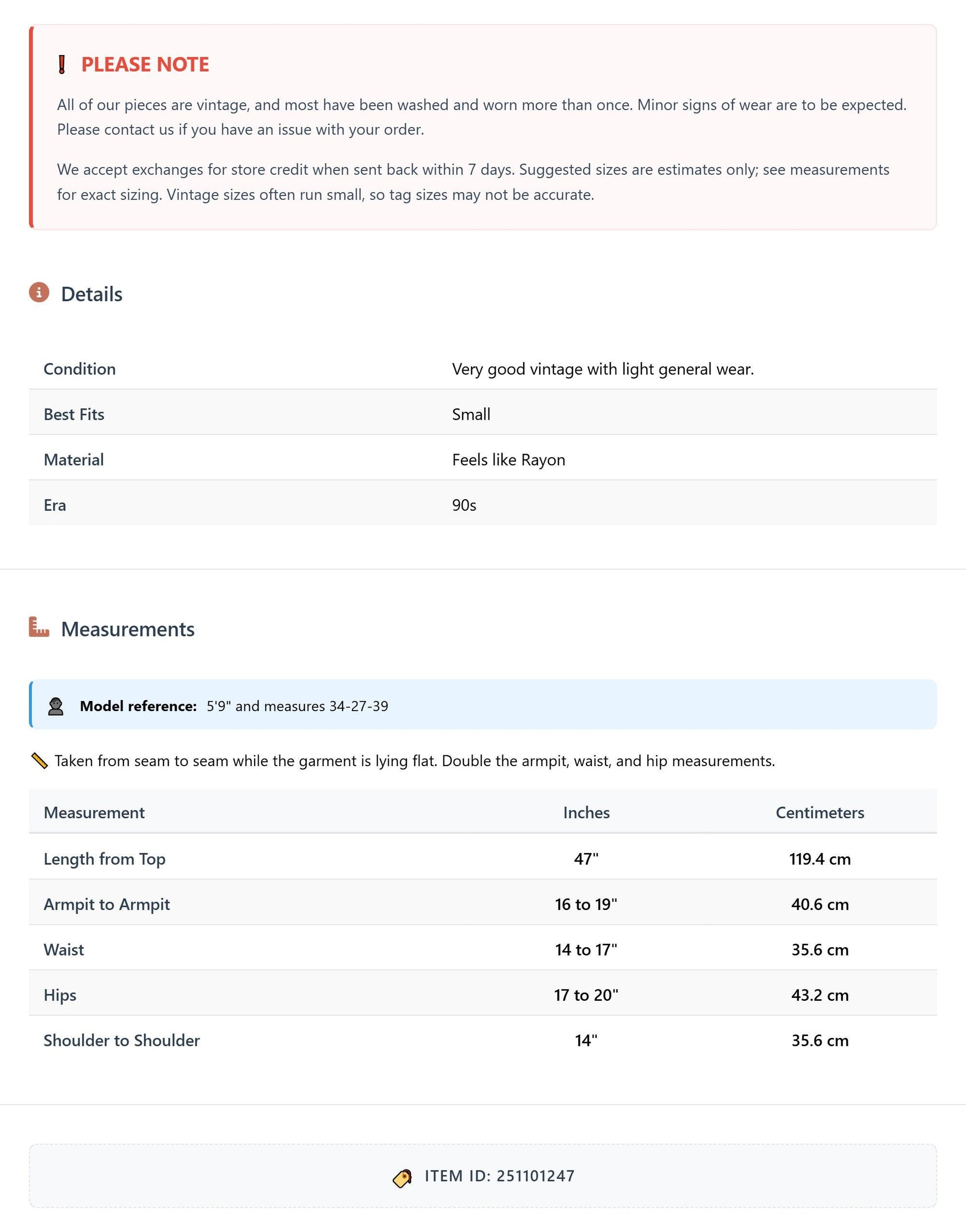Click the Waist 35.6 cm value
Viewport: 966px width, 1232px height.
coord(820,949)
